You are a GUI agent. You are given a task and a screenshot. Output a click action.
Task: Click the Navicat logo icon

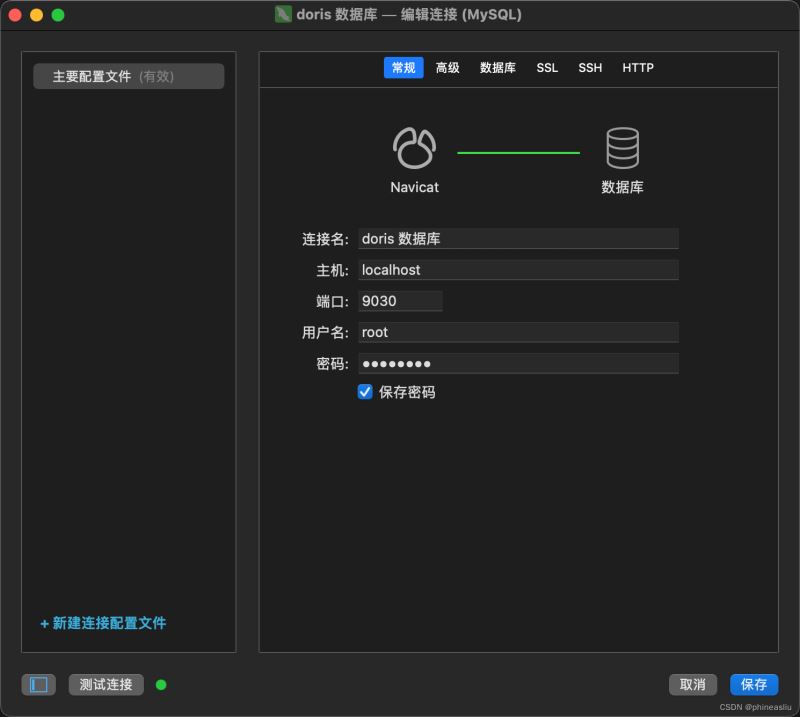point(414,148)
